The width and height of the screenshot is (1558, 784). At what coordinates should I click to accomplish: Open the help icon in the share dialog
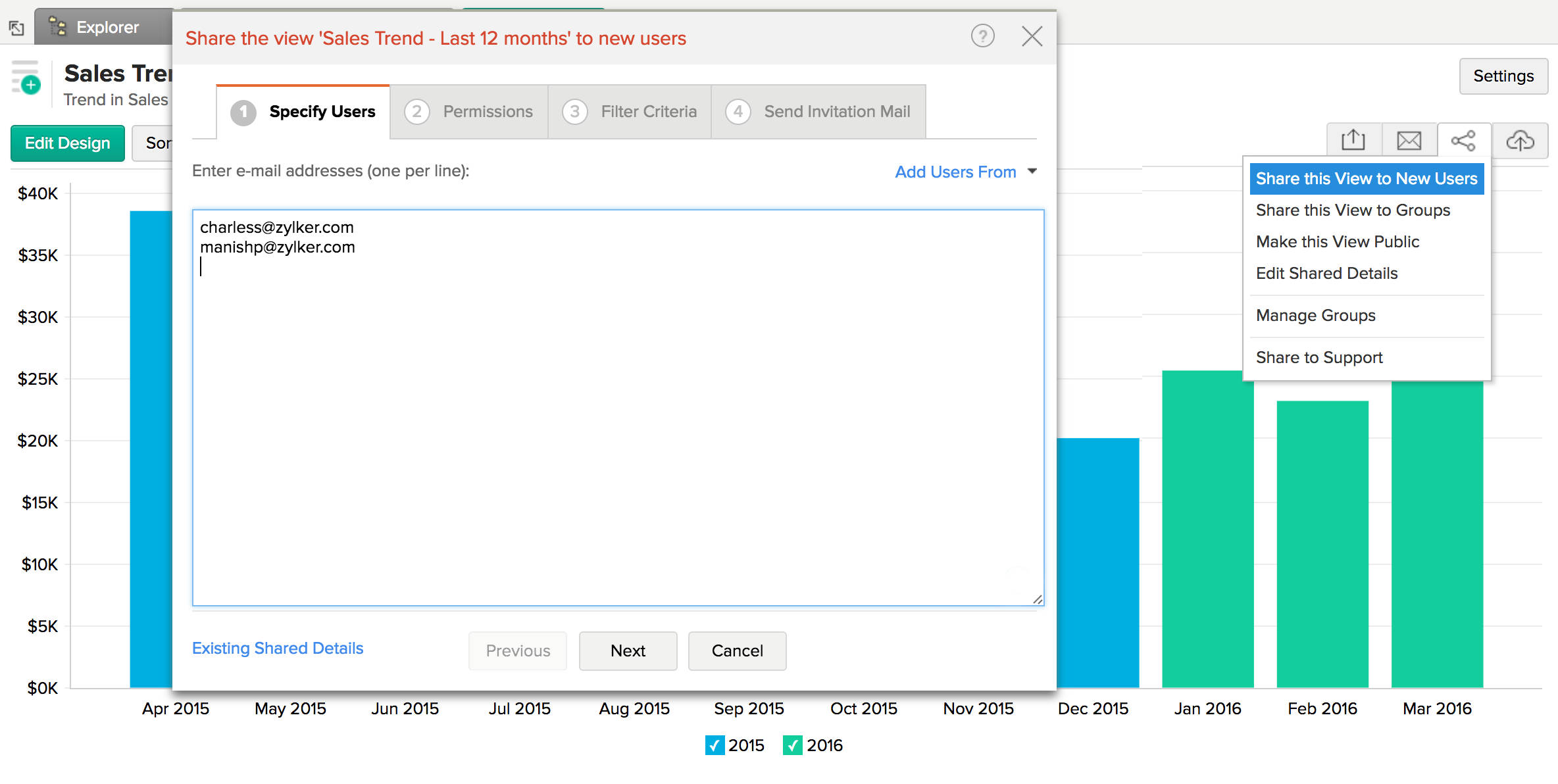pyautogui.click(x=983, y=37)
